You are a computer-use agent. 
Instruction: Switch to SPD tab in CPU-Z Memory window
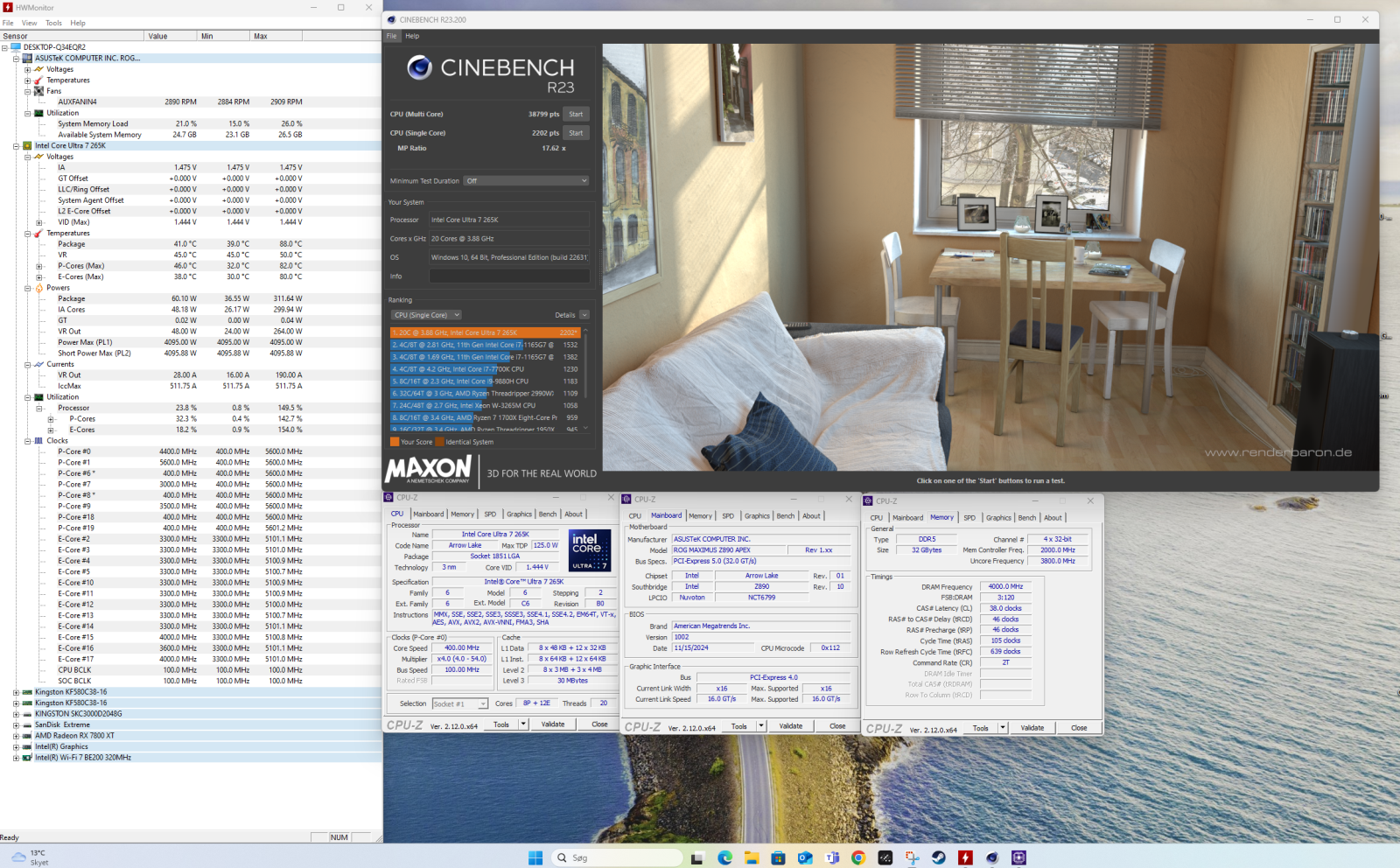point(969,517)
